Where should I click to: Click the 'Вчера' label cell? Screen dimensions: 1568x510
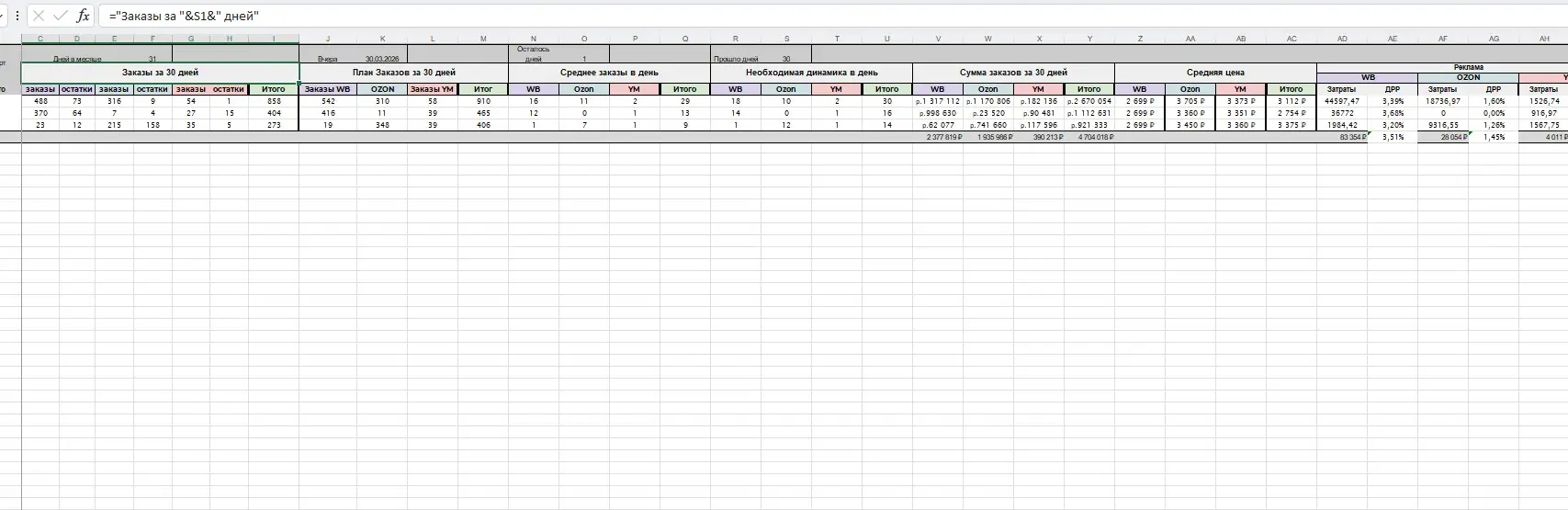coord(328,59)
